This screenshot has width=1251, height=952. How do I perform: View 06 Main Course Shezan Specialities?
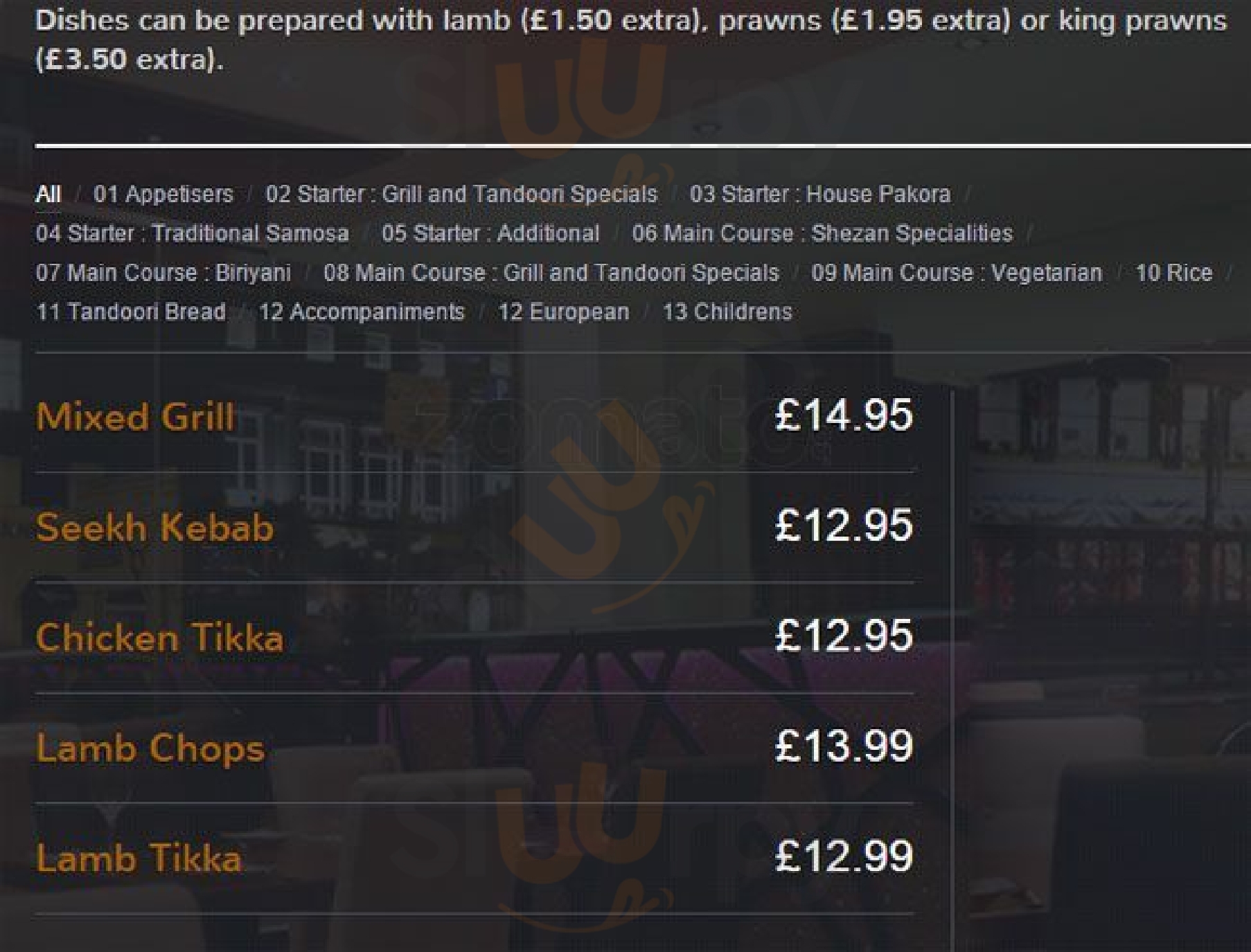pos(822,233)
